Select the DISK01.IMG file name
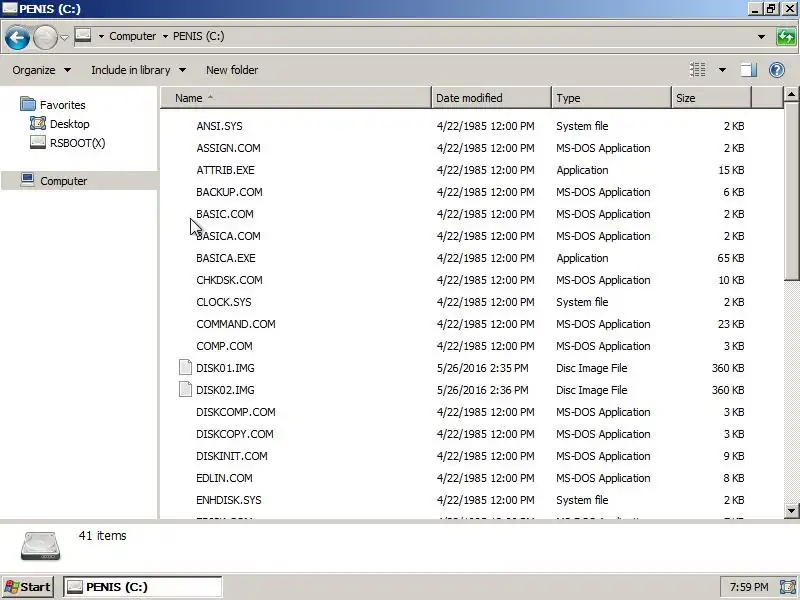This screenshot has width=800, height=600. coord(225,368)
